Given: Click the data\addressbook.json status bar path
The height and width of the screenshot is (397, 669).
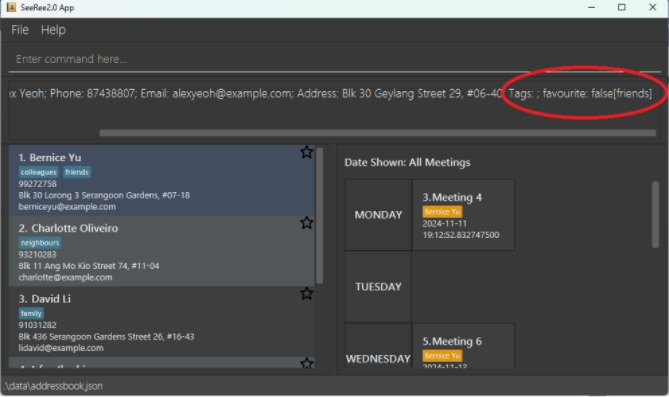Looking at the screenshot, I should coord(53,386).
